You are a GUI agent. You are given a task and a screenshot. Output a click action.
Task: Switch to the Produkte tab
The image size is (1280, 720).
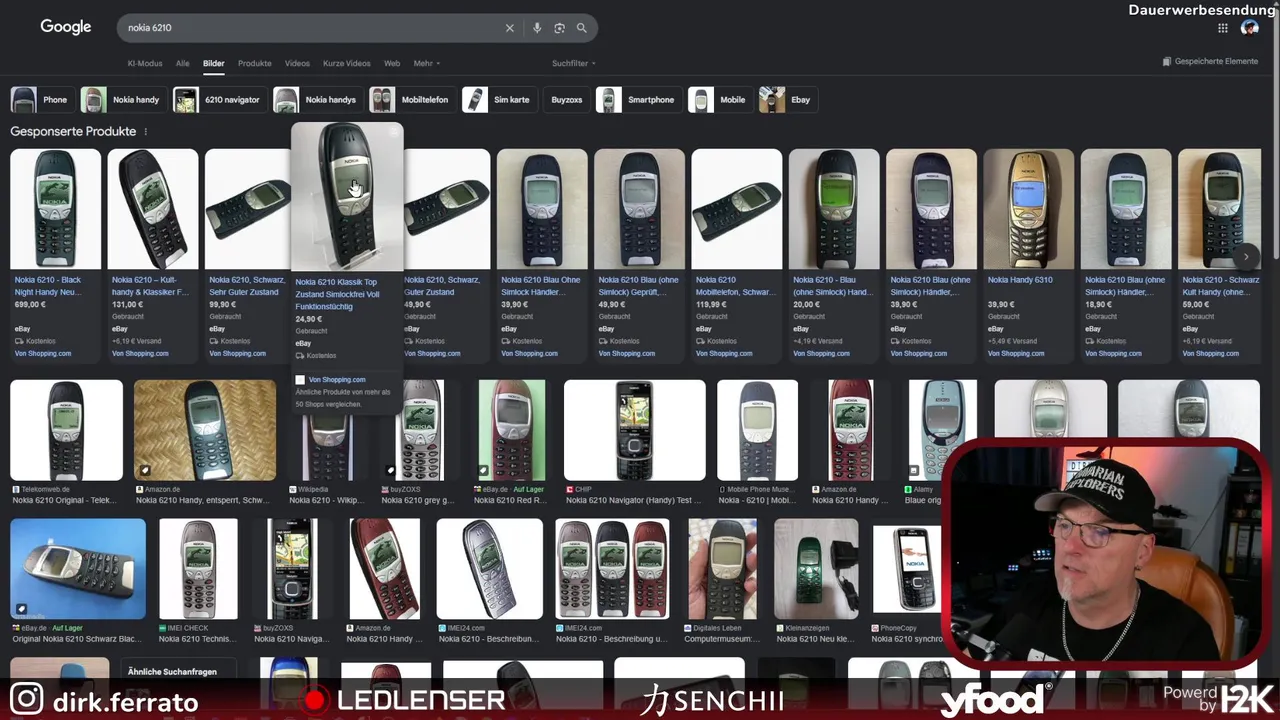tap(255, 63)
